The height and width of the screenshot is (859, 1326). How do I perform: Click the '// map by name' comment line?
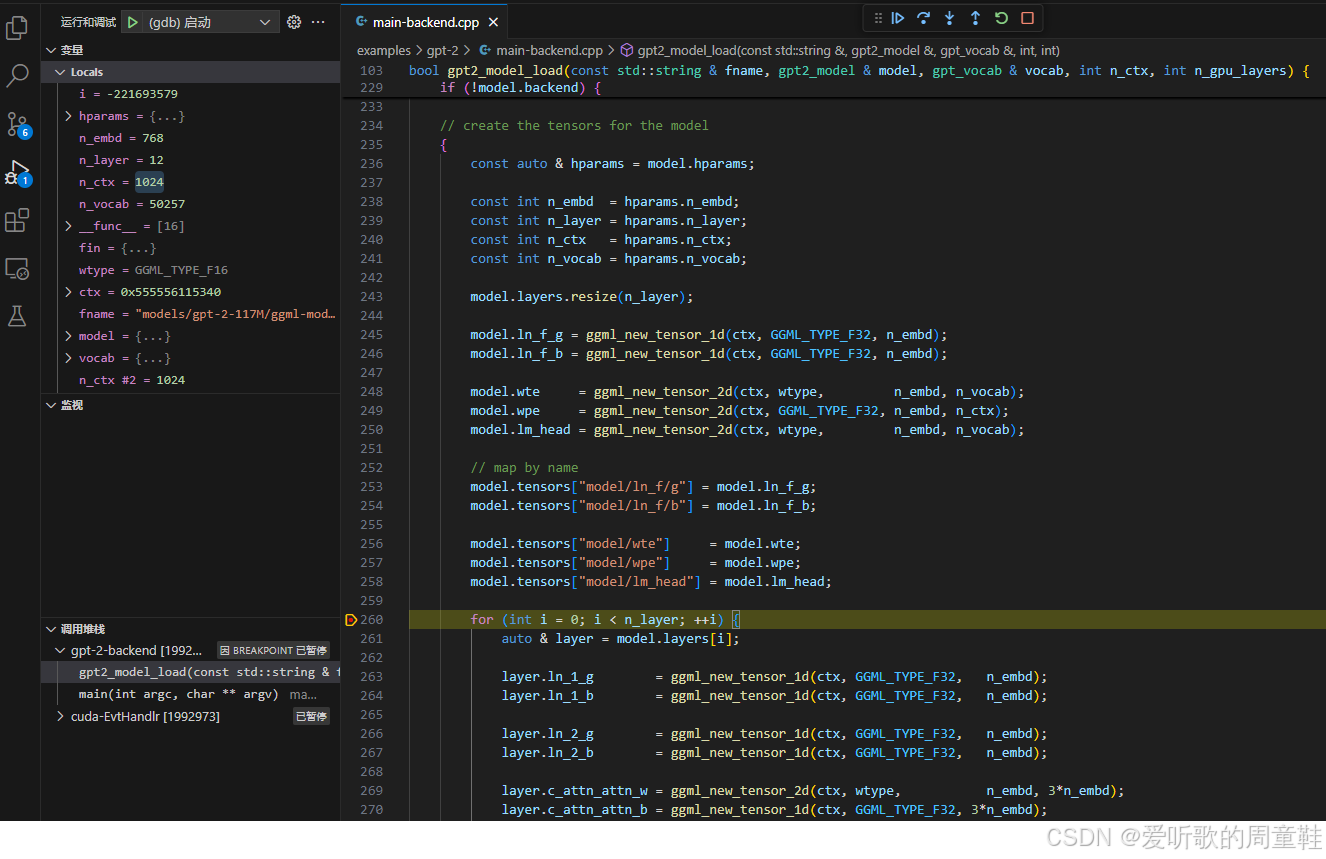[x=524, y=468]
